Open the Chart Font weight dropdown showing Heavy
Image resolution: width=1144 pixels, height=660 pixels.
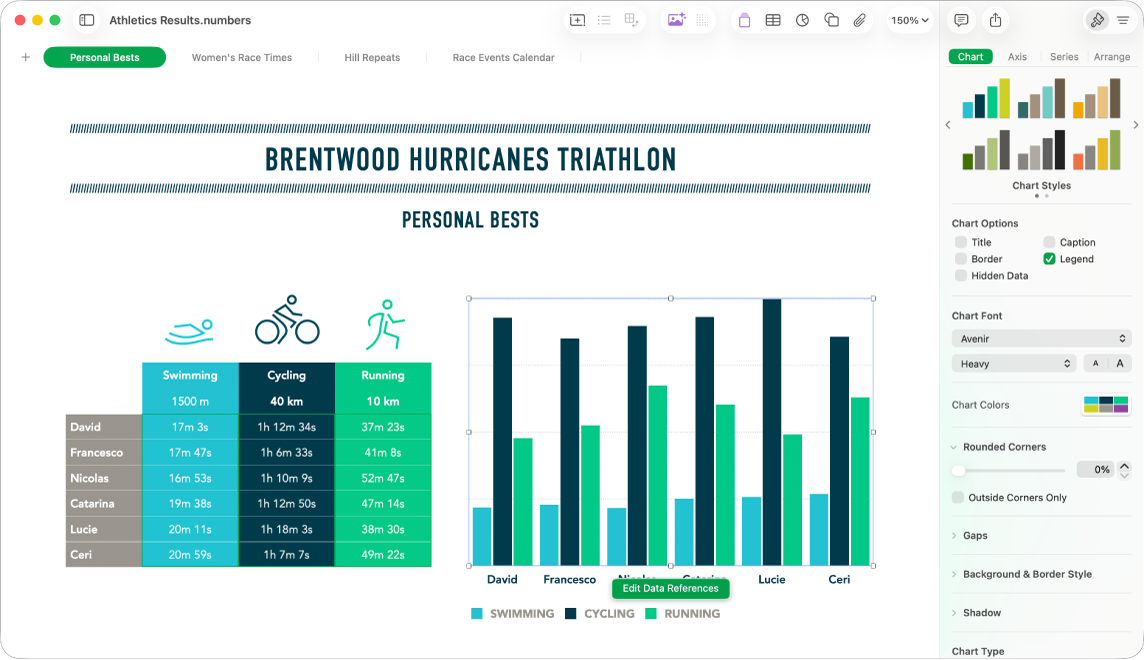tap(1013, 363)
